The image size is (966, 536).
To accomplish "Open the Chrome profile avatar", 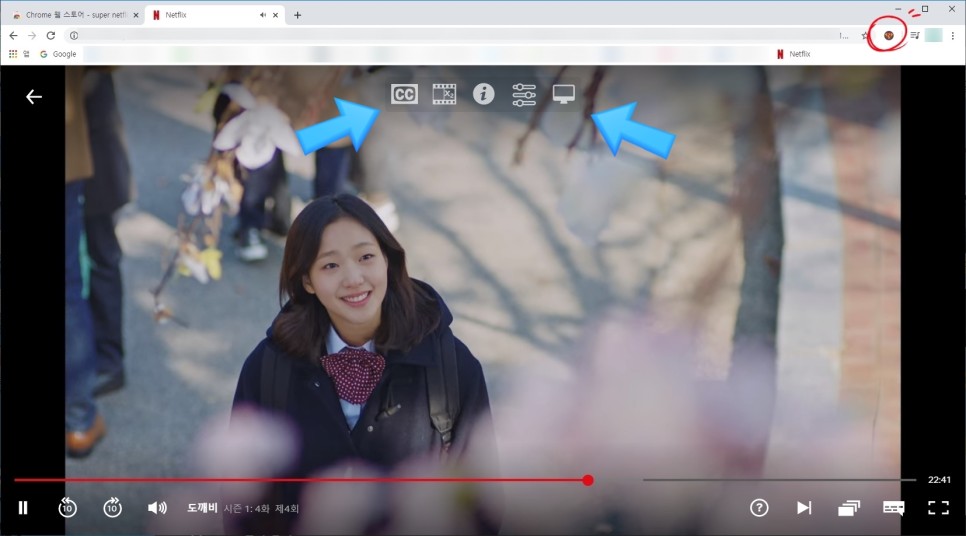I will [x=933, y=35].
